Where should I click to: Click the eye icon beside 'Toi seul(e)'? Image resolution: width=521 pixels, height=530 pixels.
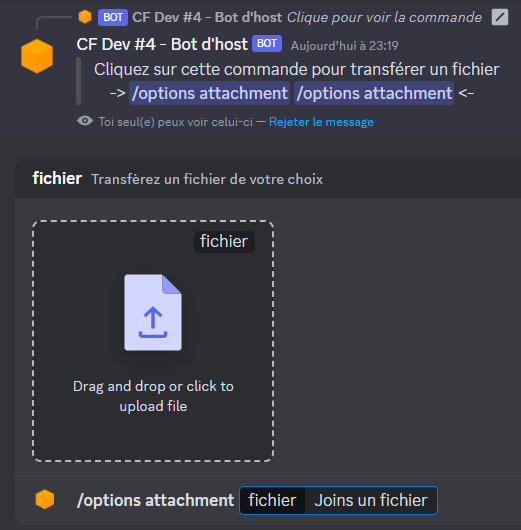[x=85, y=121]
